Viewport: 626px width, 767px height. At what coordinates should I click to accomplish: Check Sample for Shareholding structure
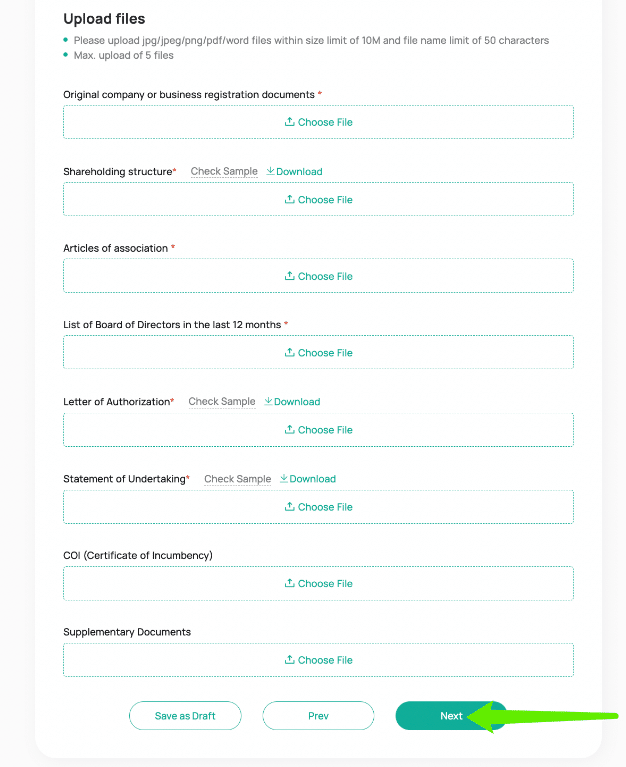pyautogui.click(x=224, y=172)
